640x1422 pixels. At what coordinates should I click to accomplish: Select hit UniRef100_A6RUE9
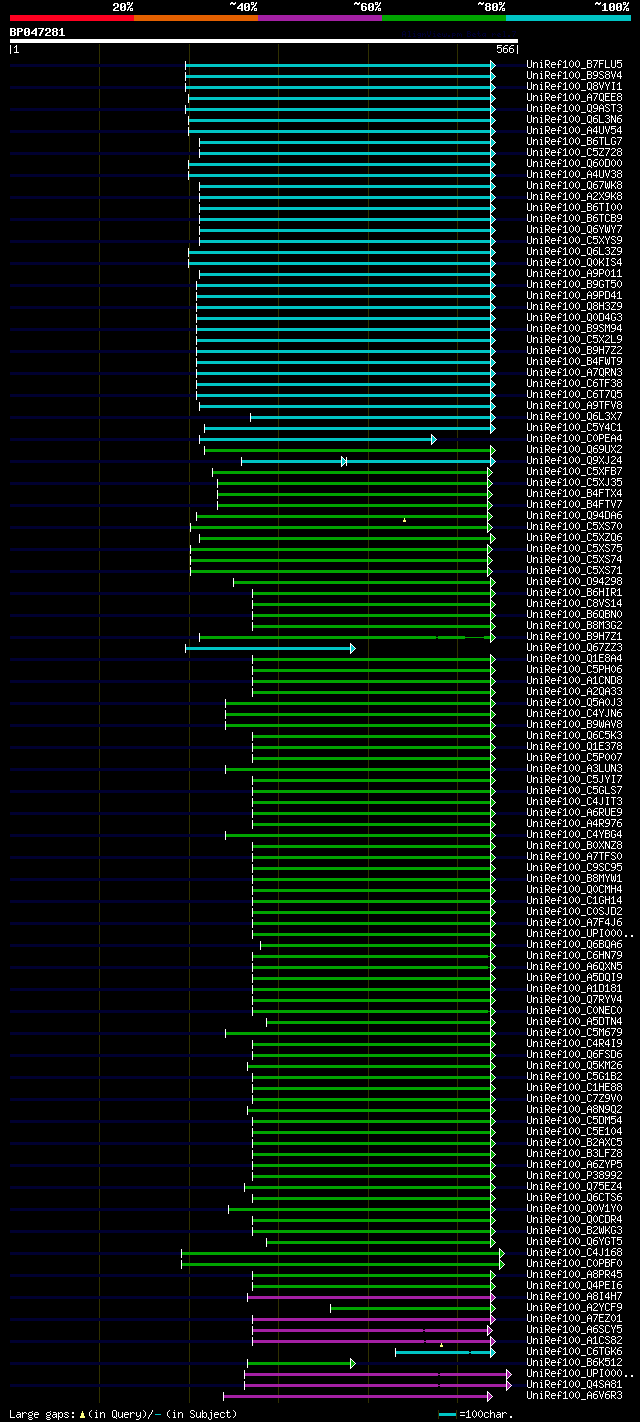tap(574, 812)
